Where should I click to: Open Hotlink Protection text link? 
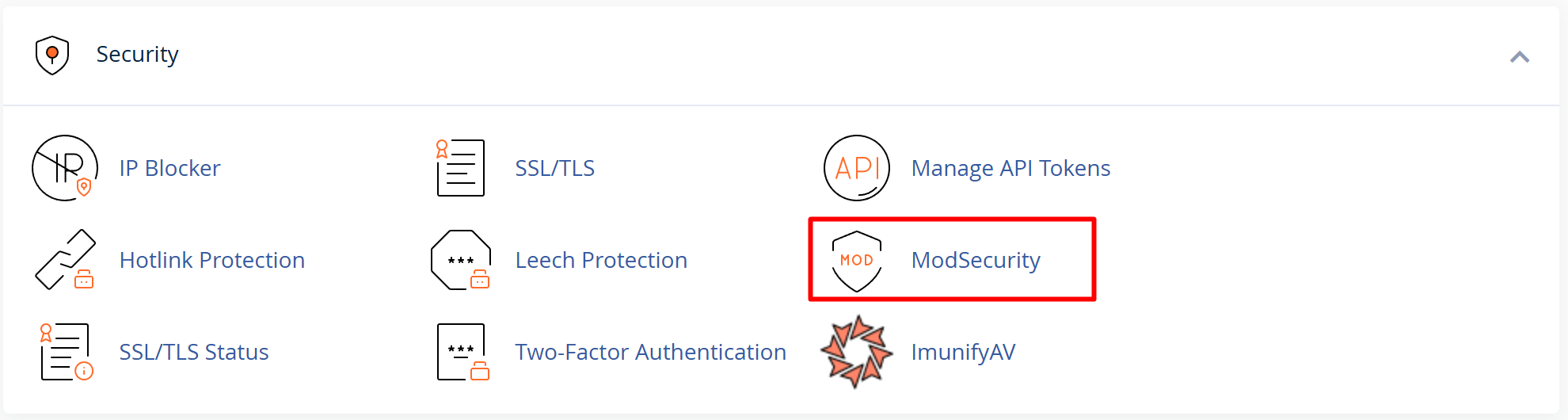tap(211, 260)
